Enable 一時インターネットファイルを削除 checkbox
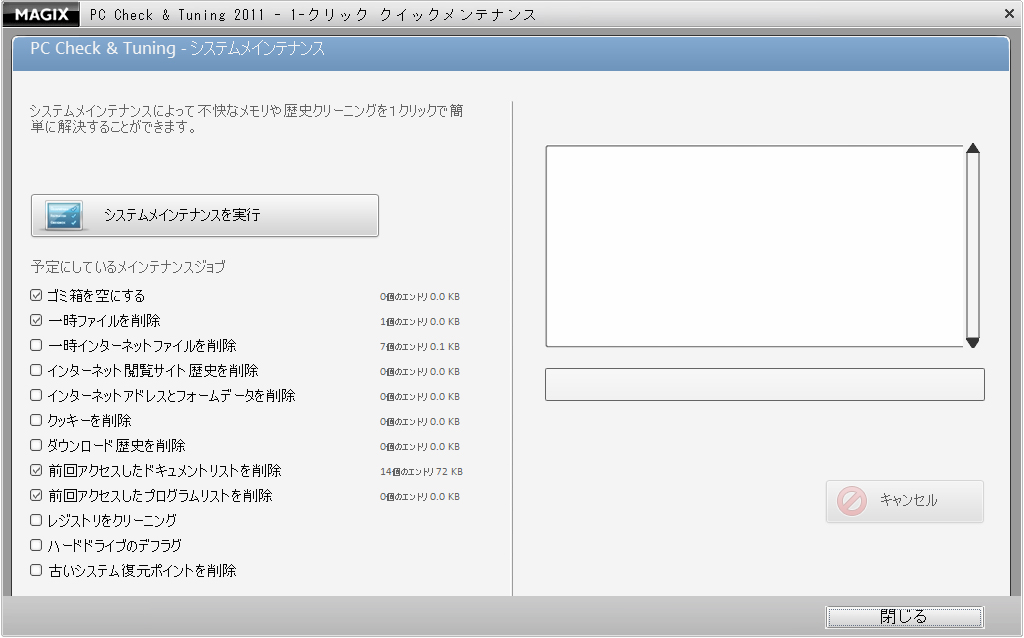This screenshot has width=1024, height=638. point(36,345)
